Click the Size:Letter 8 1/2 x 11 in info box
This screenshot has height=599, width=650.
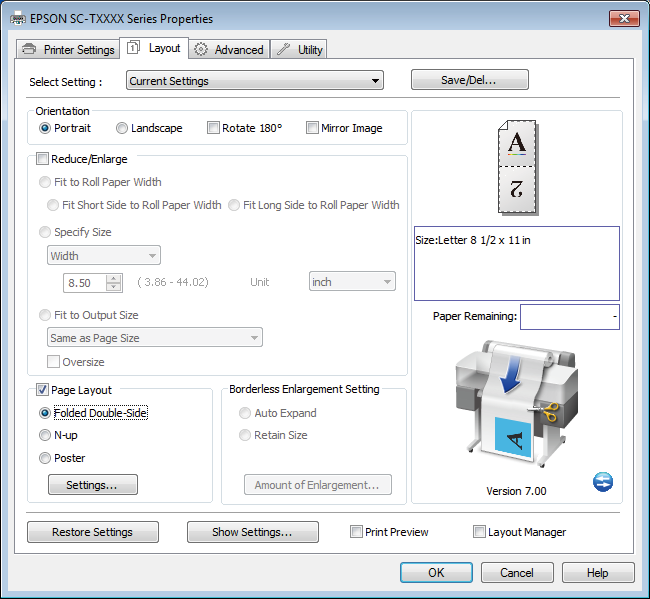[x=517, y=263]
